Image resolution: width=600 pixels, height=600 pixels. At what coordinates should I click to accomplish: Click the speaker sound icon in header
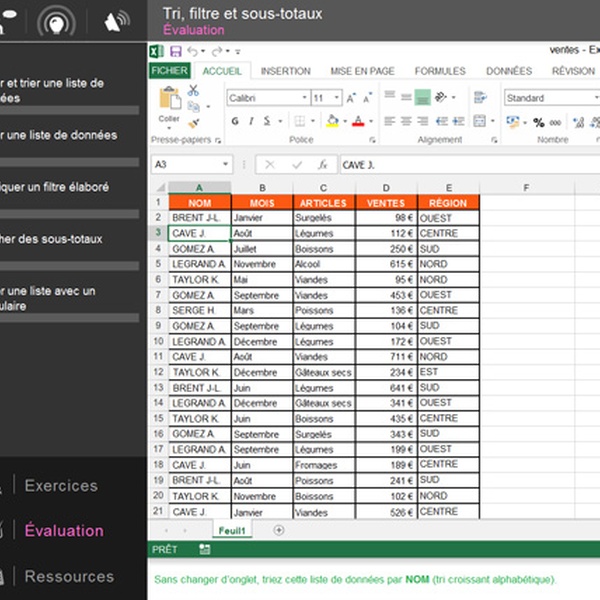[x=117, y=21]
